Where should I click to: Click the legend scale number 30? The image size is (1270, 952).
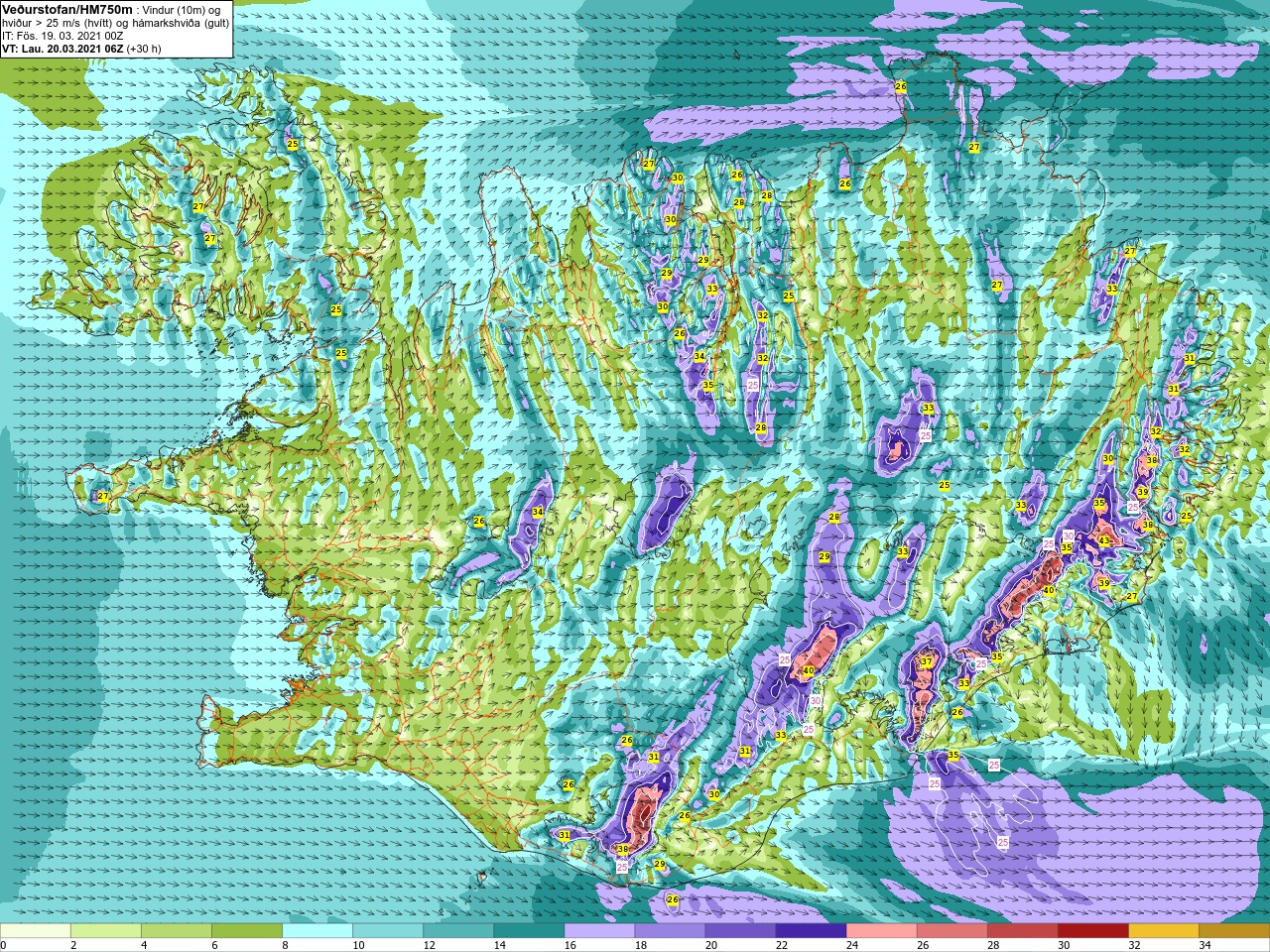1063,945
